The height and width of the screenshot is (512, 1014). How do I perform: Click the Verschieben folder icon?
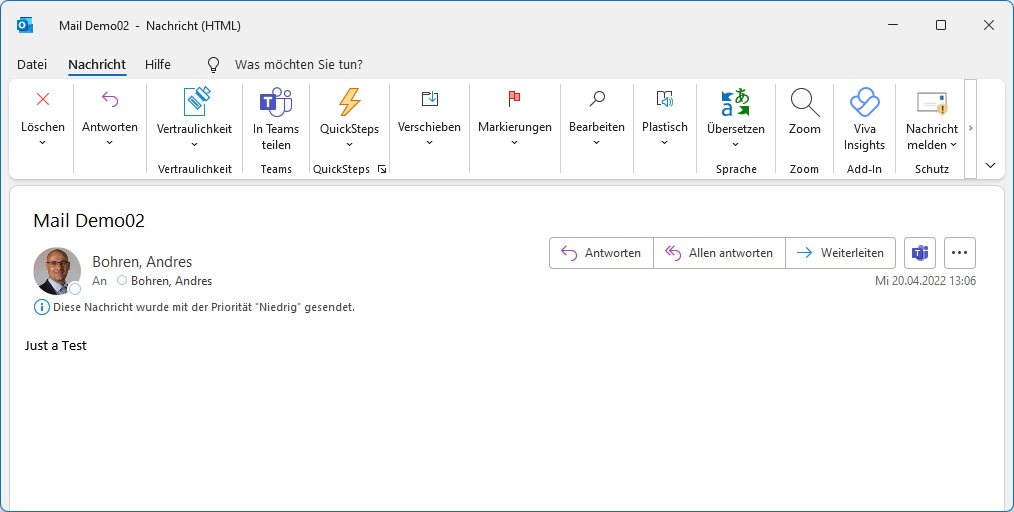[429, 99]
